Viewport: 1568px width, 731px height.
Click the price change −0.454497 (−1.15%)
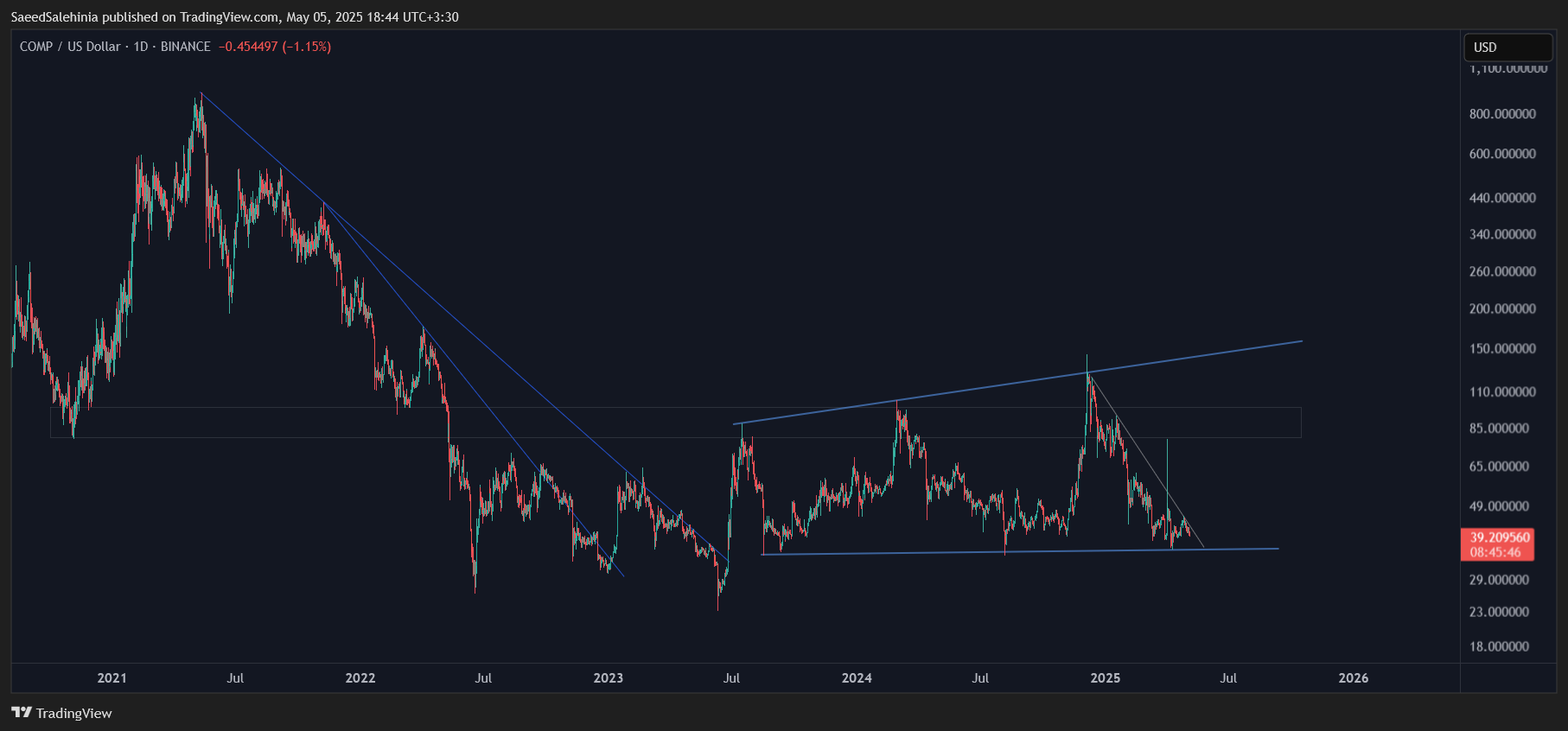click(x=275, y=47)
